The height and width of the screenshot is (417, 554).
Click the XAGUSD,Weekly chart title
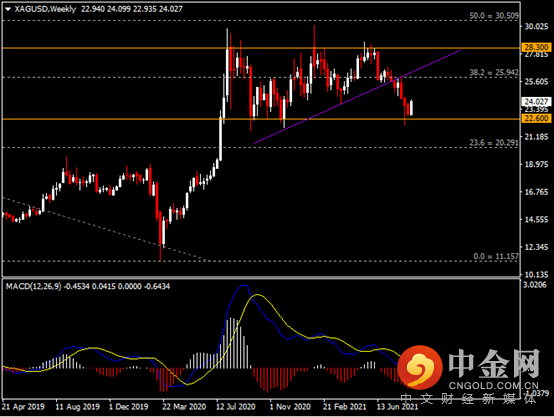pyautogui.click(x=45, y=9)
